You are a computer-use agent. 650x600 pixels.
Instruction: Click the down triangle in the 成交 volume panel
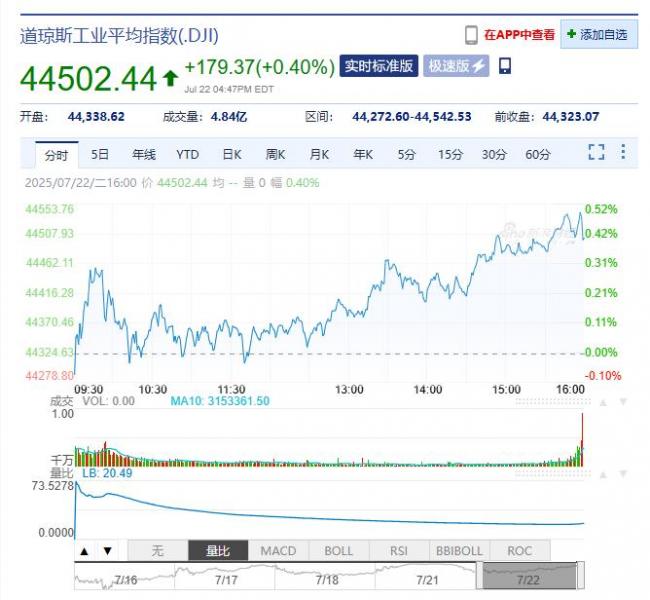(x=623, y=402)
